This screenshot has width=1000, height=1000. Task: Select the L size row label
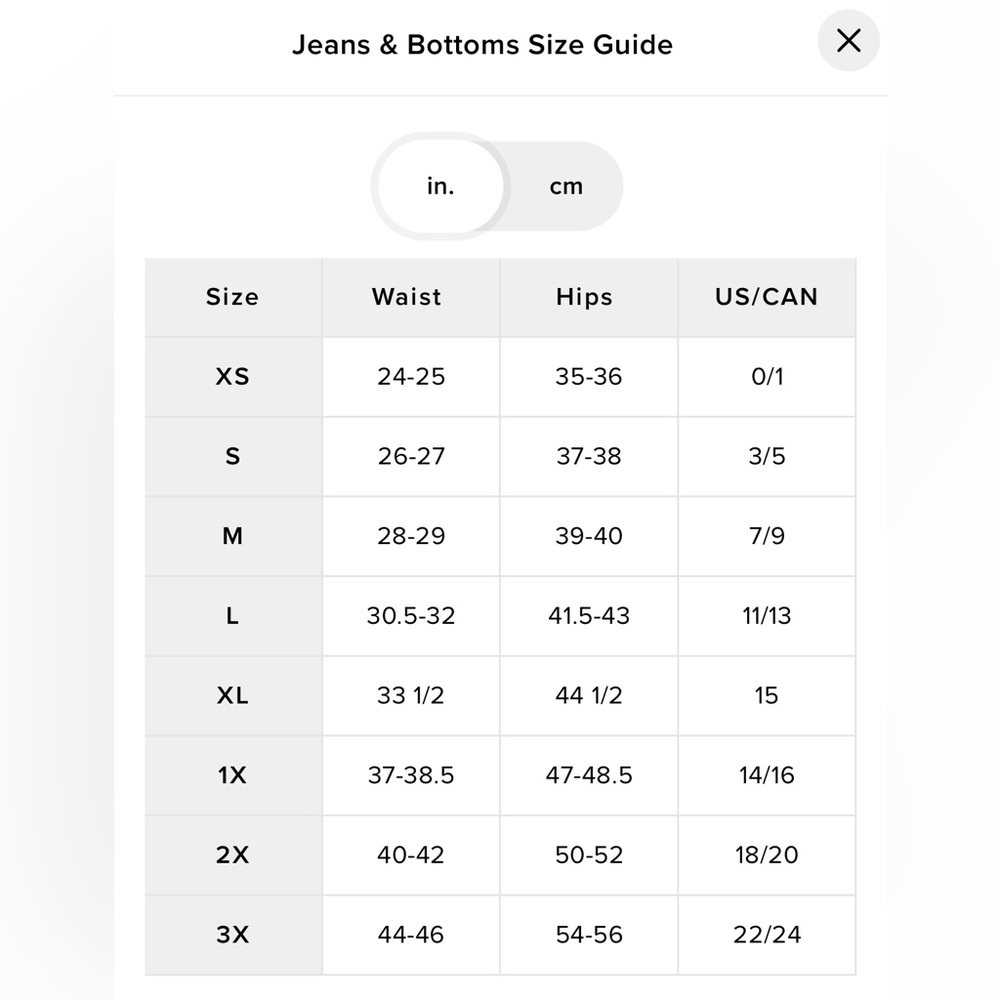(233, 616)
